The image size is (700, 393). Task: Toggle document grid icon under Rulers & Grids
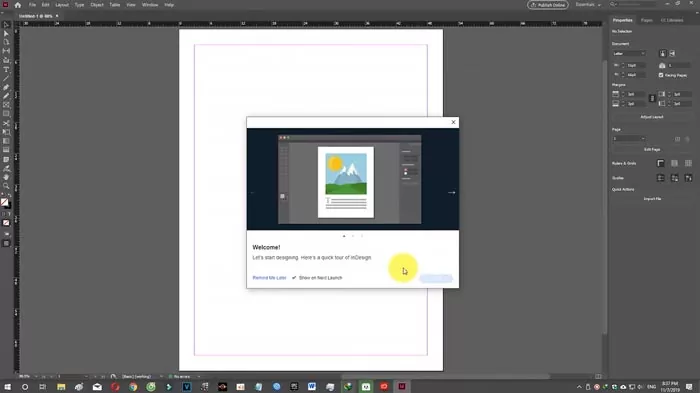[x=688, y=163]
